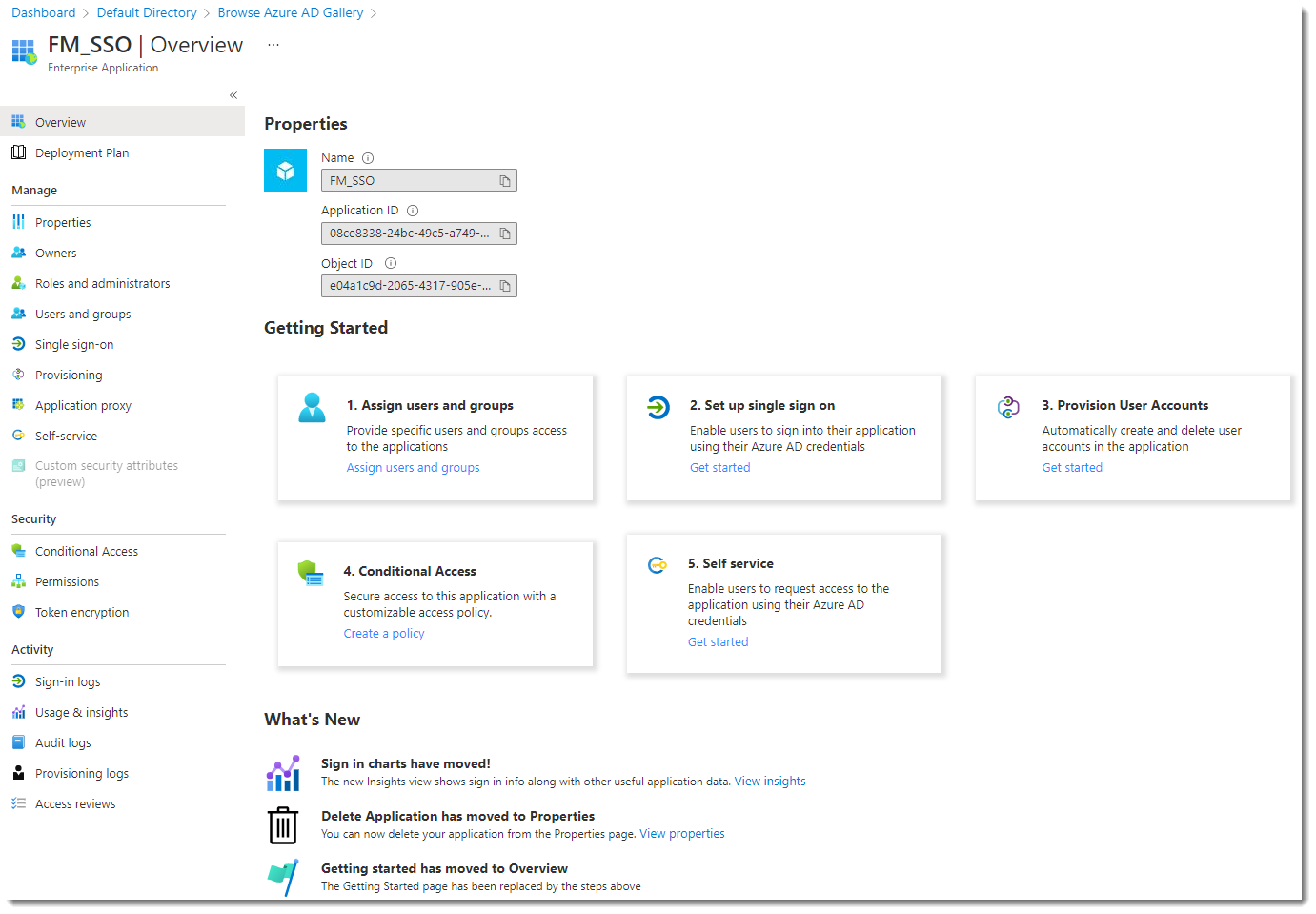Click the Conditional Access sidebar icon
This screenshot has width=1316, height=914.
pyautogui.click(x=18, y=551)
